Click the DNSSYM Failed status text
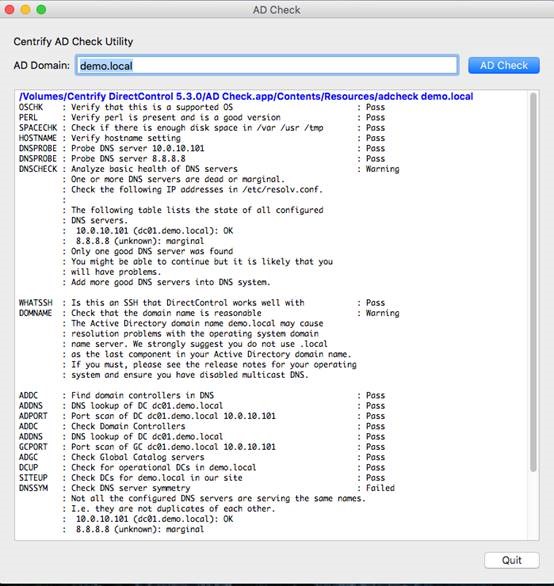This screenshot has height=586, width=554. point(380,488)
